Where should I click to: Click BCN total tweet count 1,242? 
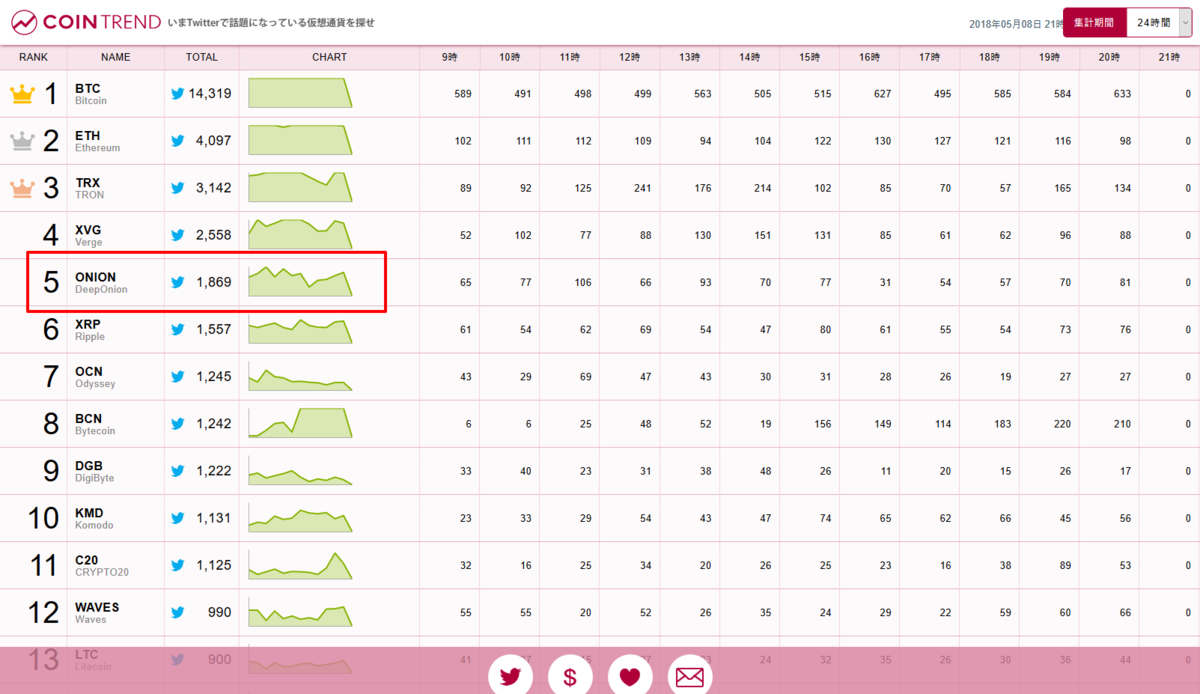point(213,424)
